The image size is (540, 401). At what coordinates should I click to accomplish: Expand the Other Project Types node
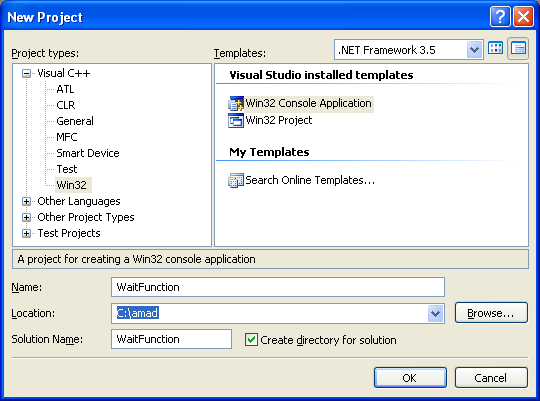[x=26, y=217]
